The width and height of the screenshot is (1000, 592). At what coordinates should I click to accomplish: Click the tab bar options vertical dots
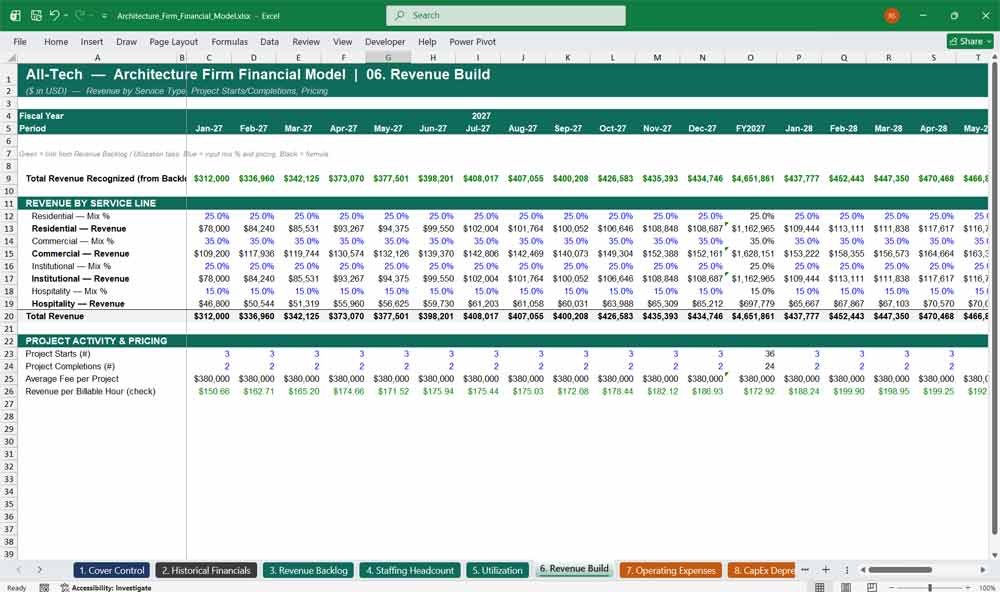(x=847, y=570)
